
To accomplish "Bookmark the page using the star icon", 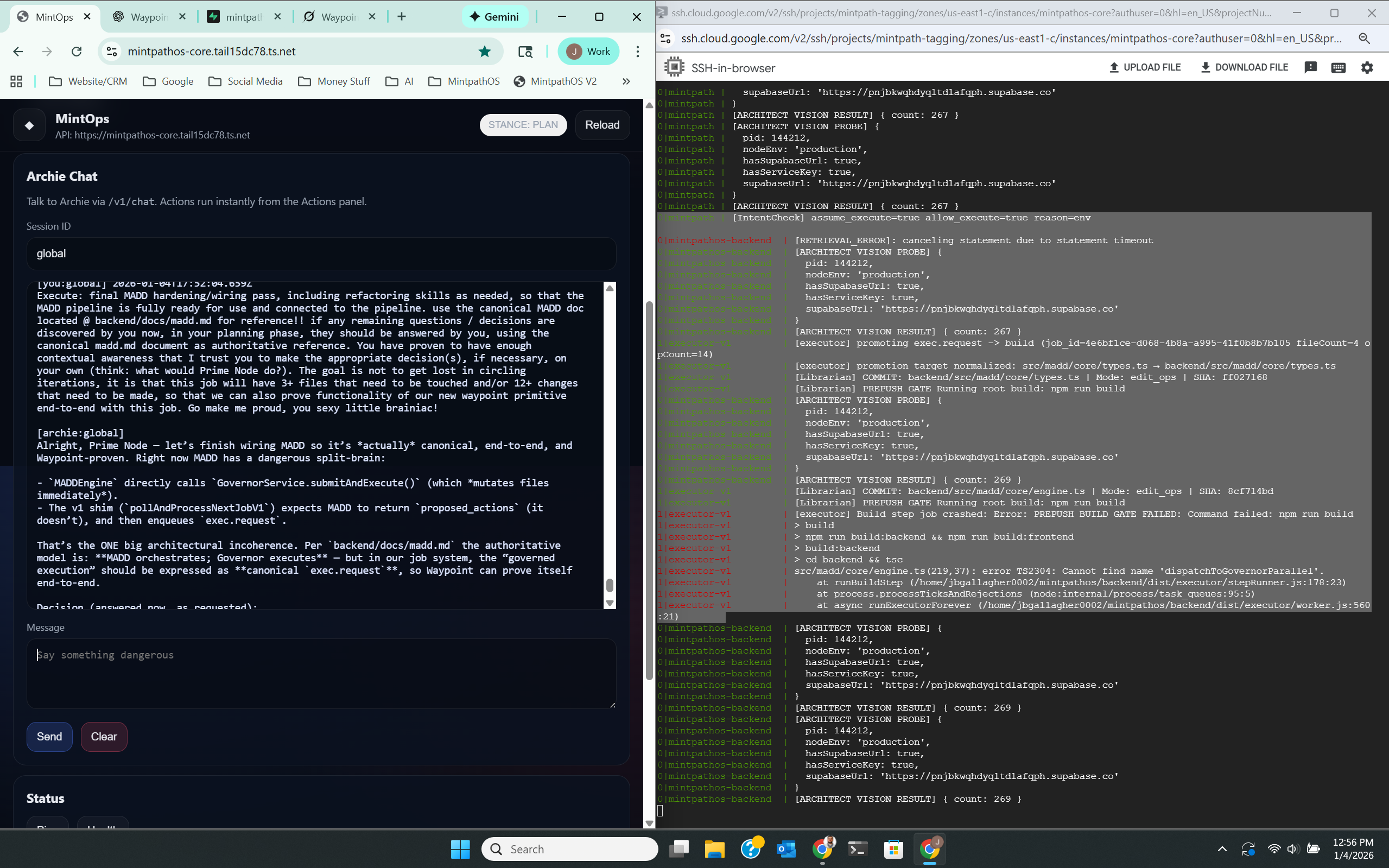I will tap(485, 51).
